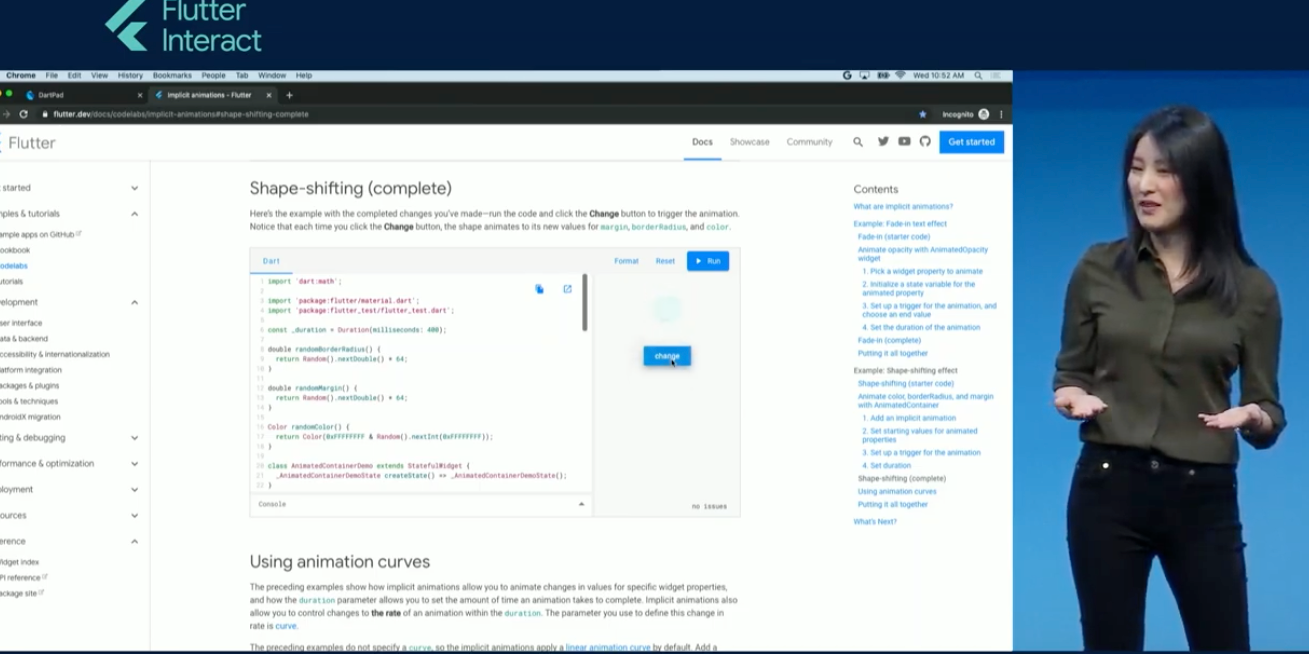Screen dimensions: 1309x654
Task: Click Spotlight search in macOS menu bar
Action: point(978,75)
